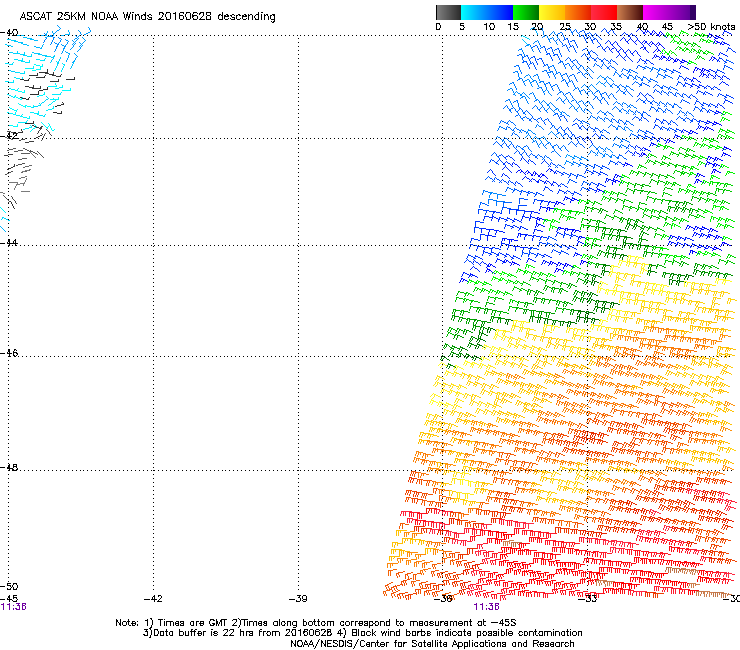Click the note line starting 'Note: 1) Times are GMT'
Viewport: 740px width, 650px height.
[316, 623]
